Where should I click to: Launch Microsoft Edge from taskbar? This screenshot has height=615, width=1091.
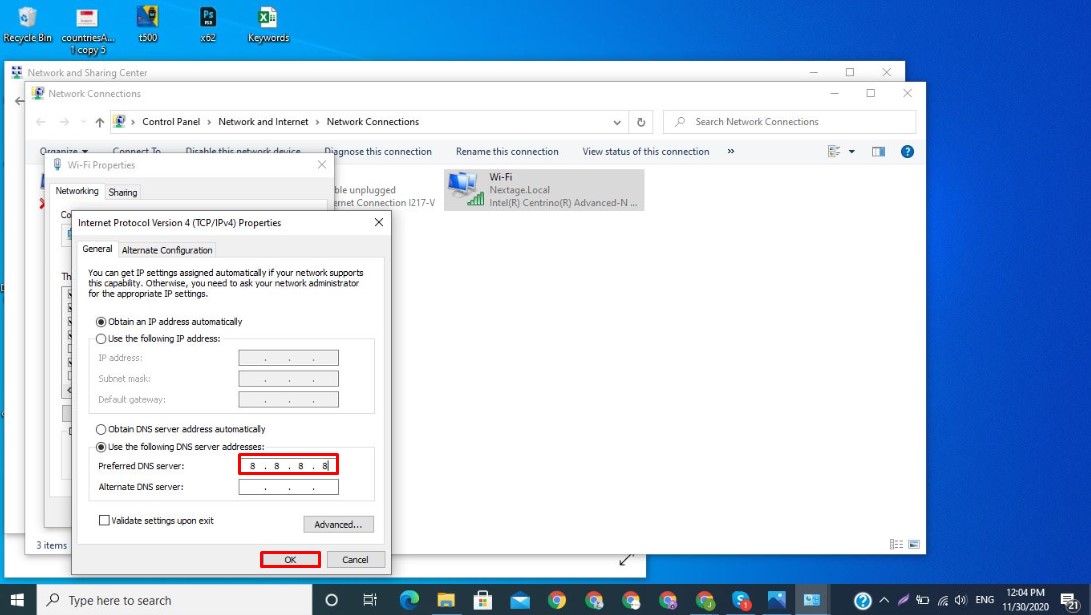pos(408,600)
